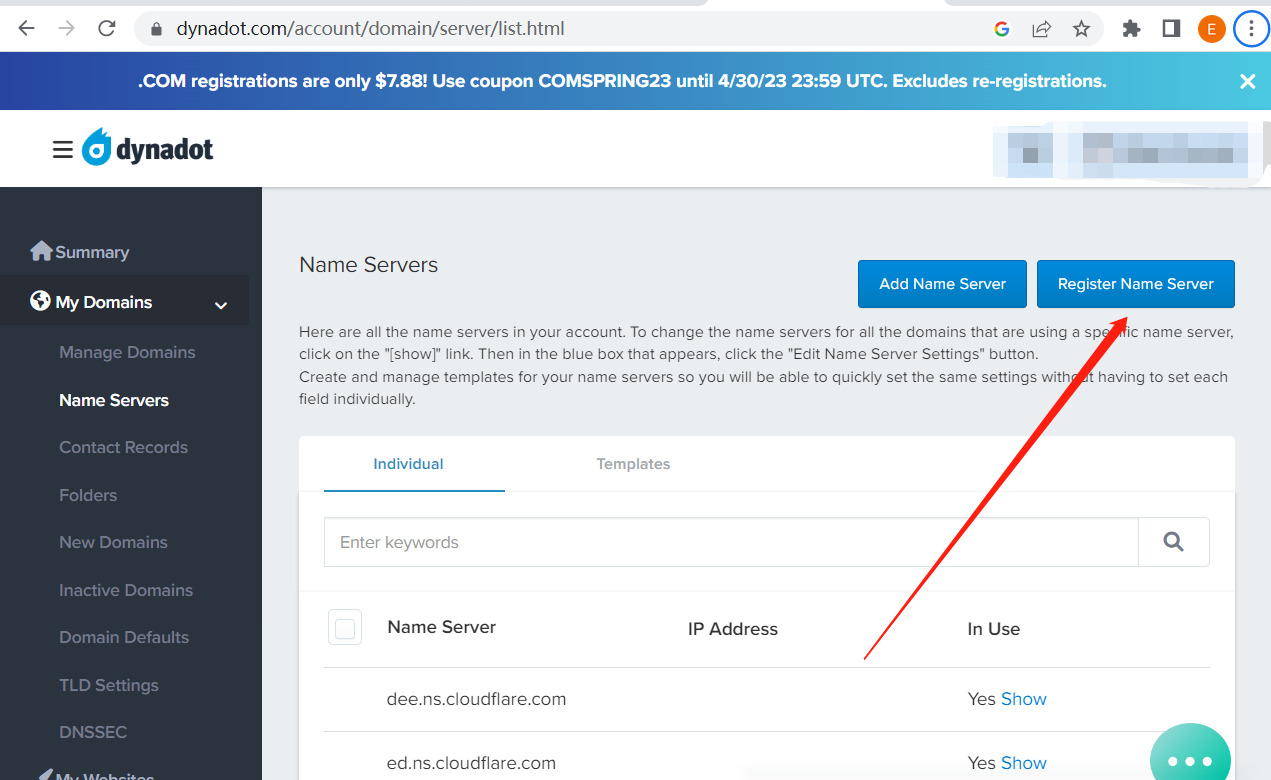The height and width of the screenshot is (780, 1271).
Task: Close the coupon promo banner
Action: tap(1247, 82)
